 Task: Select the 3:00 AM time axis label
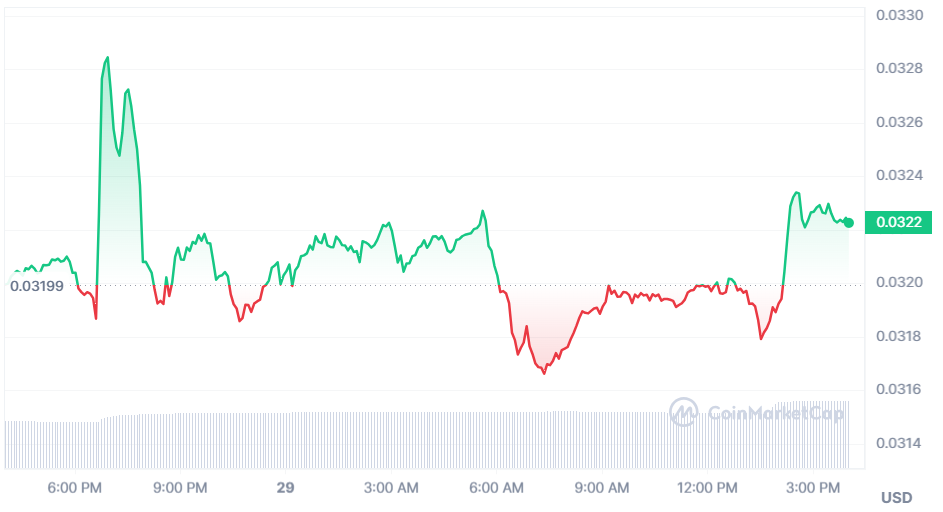click(x=391, y=488)
